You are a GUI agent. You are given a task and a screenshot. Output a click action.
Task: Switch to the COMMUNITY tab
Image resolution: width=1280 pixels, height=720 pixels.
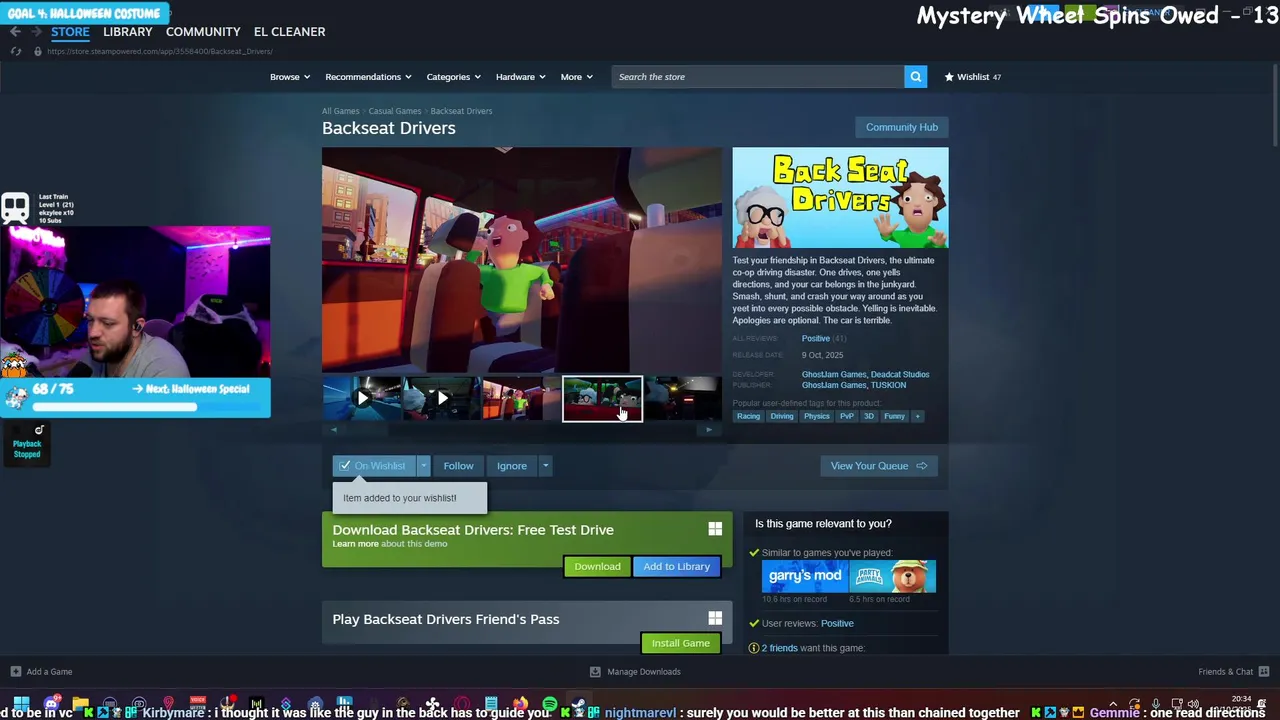(x=203, y=32)
